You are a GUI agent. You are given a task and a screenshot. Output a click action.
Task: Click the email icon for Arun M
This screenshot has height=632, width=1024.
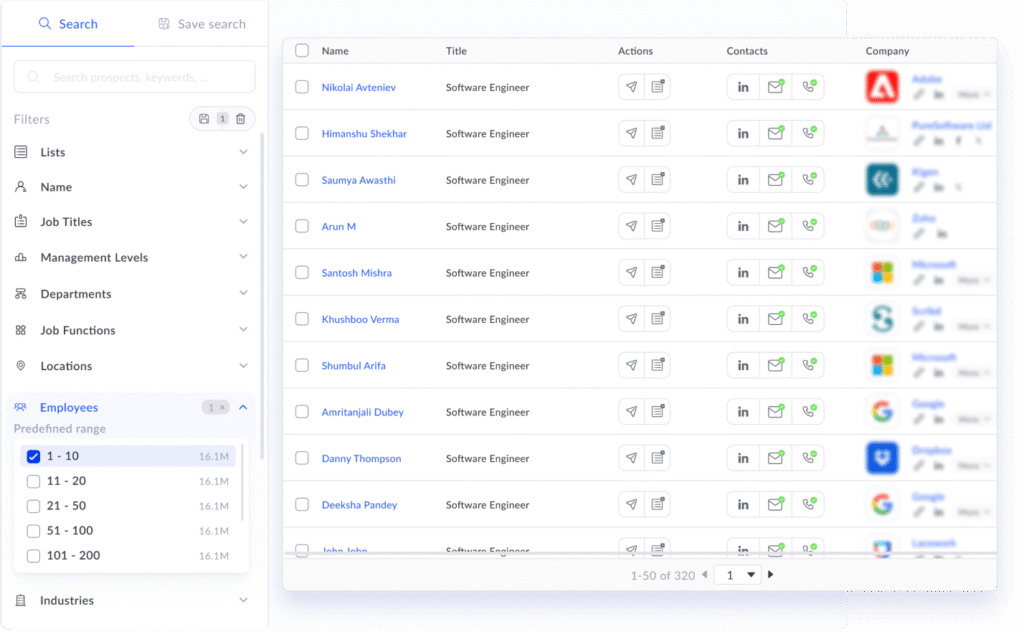tap(775, 227)
